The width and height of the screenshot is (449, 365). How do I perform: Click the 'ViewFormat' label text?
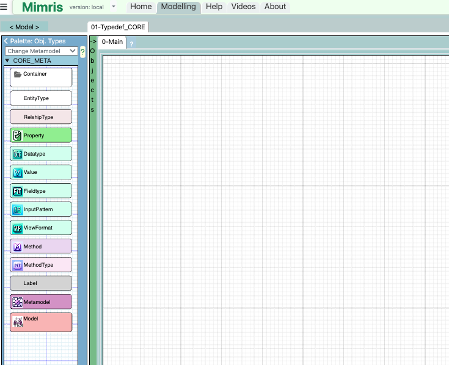click(38, 228)
